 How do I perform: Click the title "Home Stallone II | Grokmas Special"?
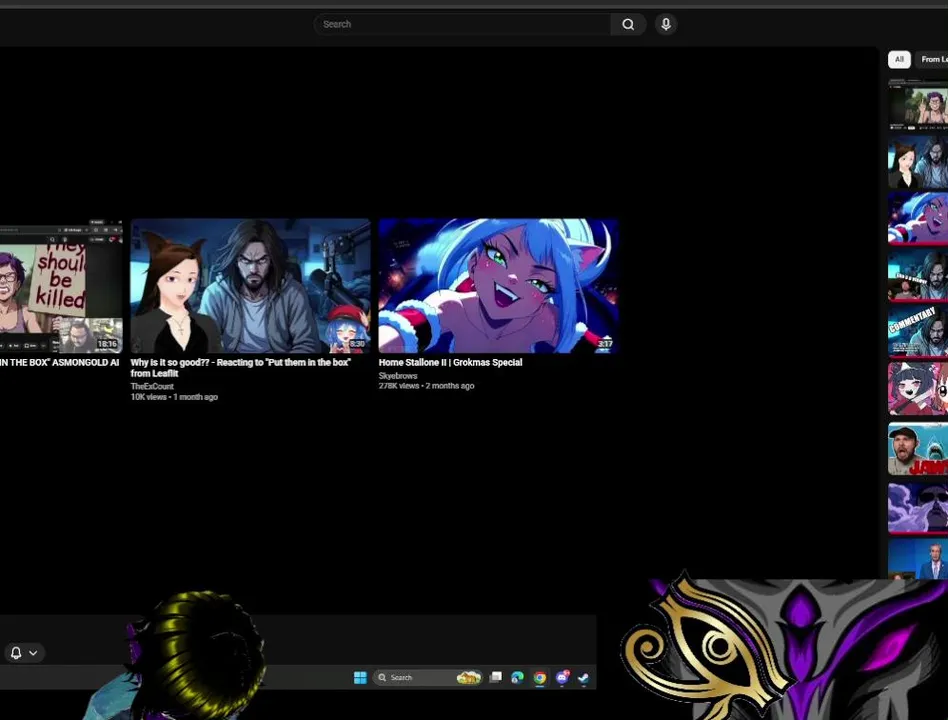(x=450, y=362)
